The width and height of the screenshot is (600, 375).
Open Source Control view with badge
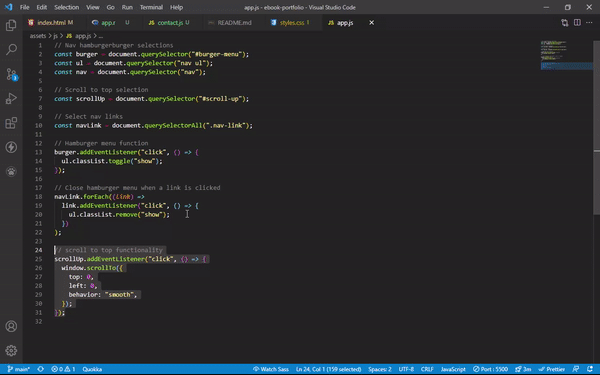pyautogui.click(x=11, y=74)
